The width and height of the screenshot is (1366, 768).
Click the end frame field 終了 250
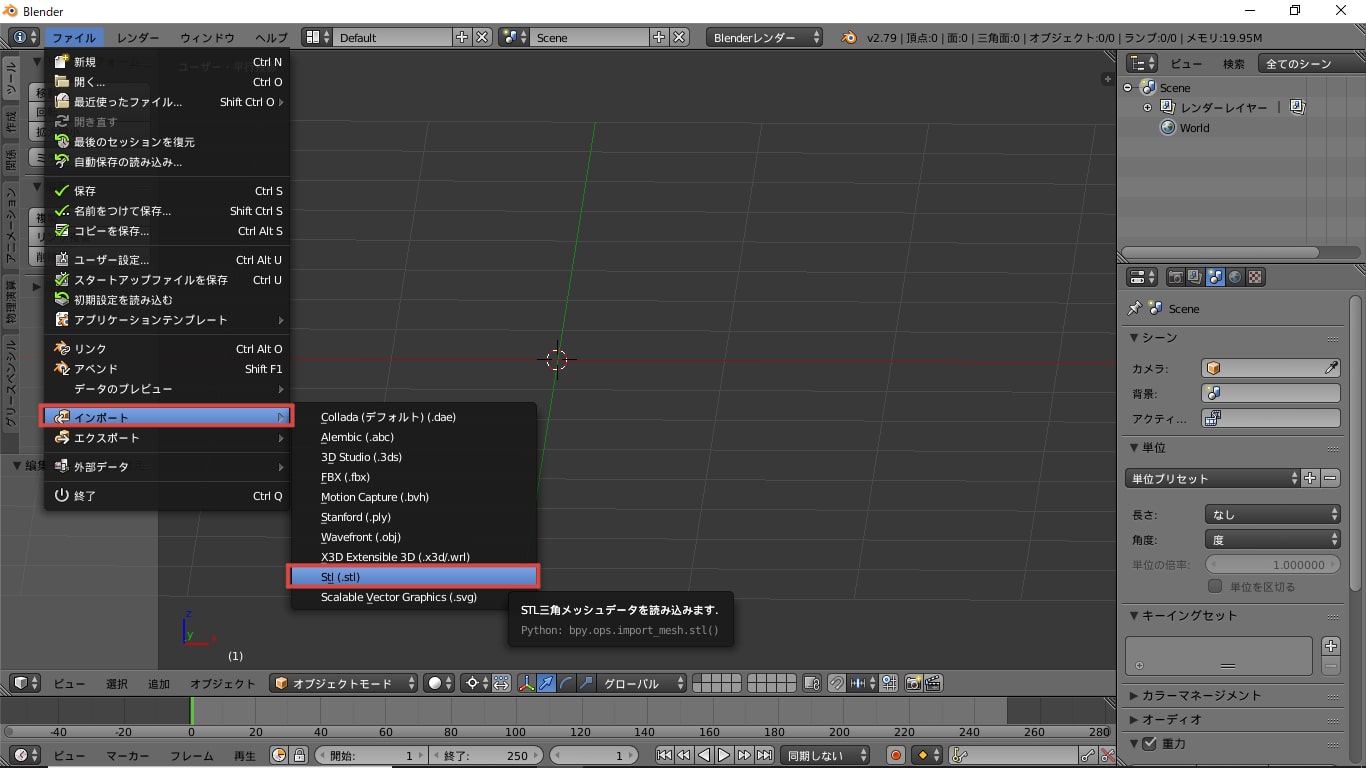coord(486,755)
